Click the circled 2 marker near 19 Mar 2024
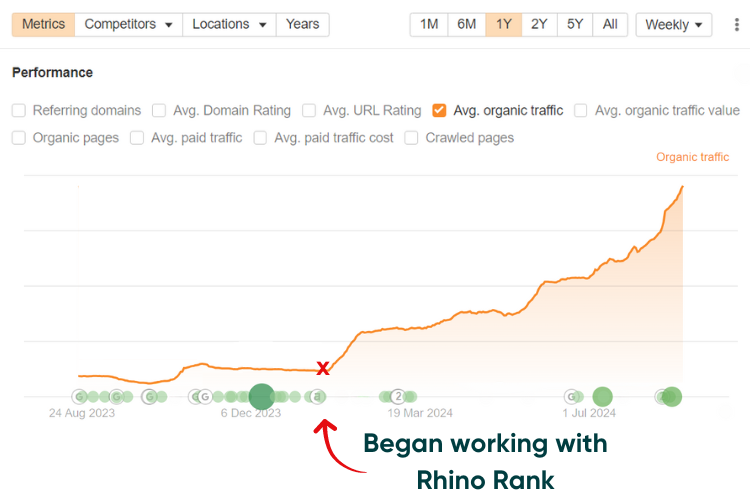 click(x=398, y=396)
